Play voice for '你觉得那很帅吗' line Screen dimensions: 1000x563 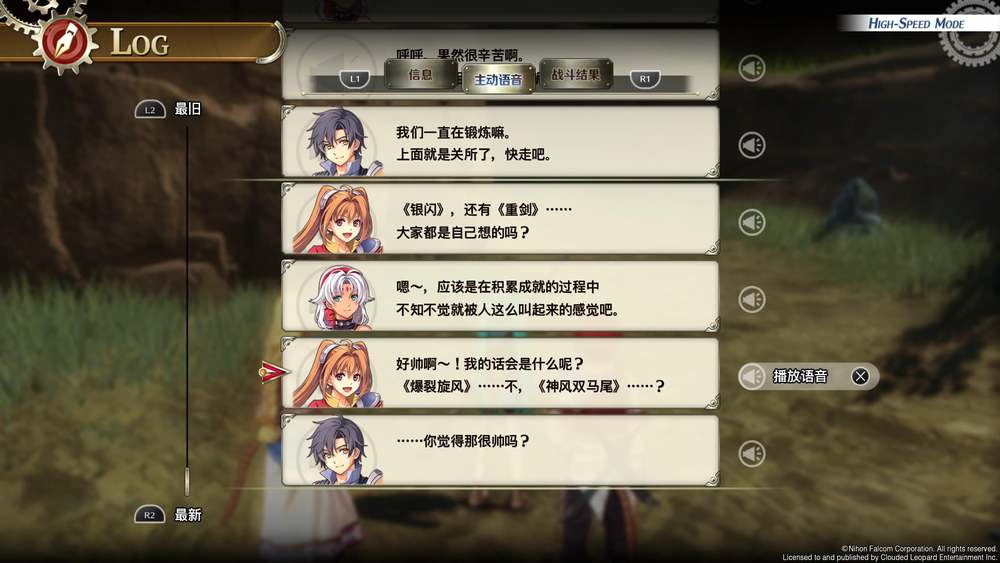tap(752, 453)
